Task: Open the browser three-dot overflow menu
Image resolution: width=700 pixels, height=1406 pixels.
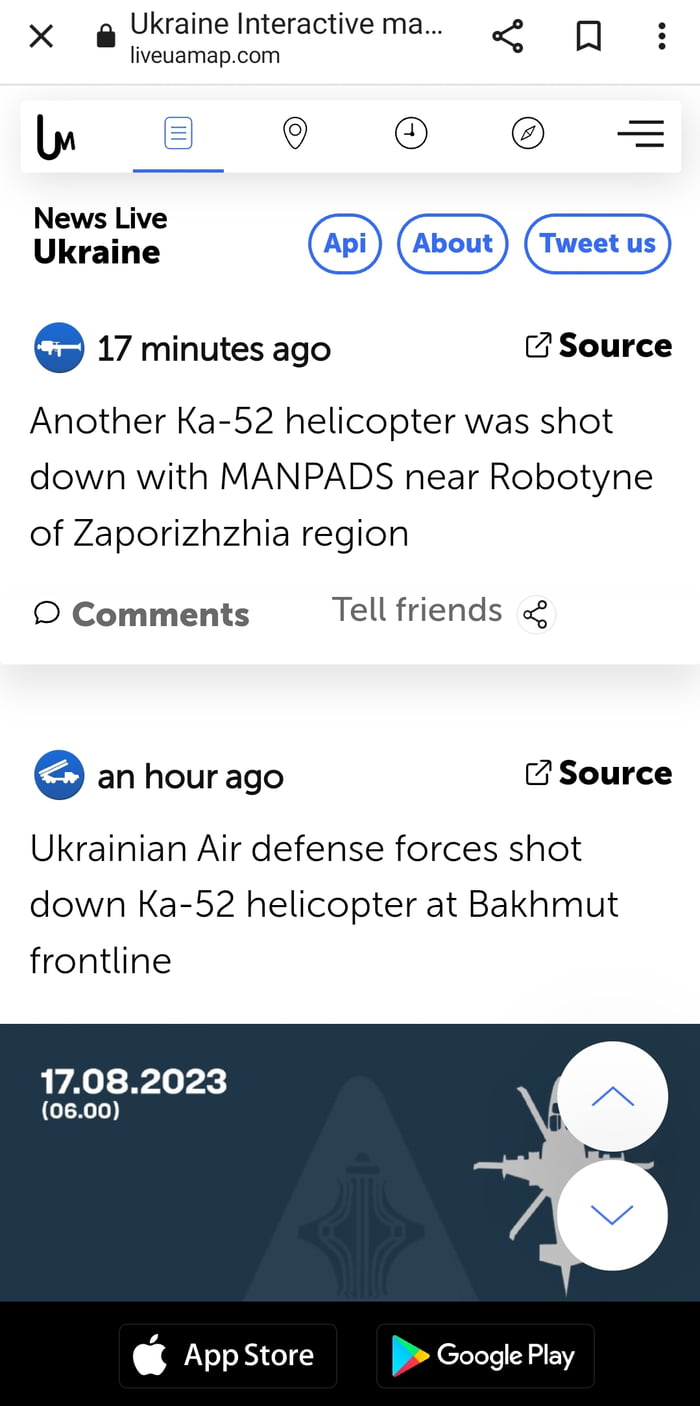Action: pos(662,36)
